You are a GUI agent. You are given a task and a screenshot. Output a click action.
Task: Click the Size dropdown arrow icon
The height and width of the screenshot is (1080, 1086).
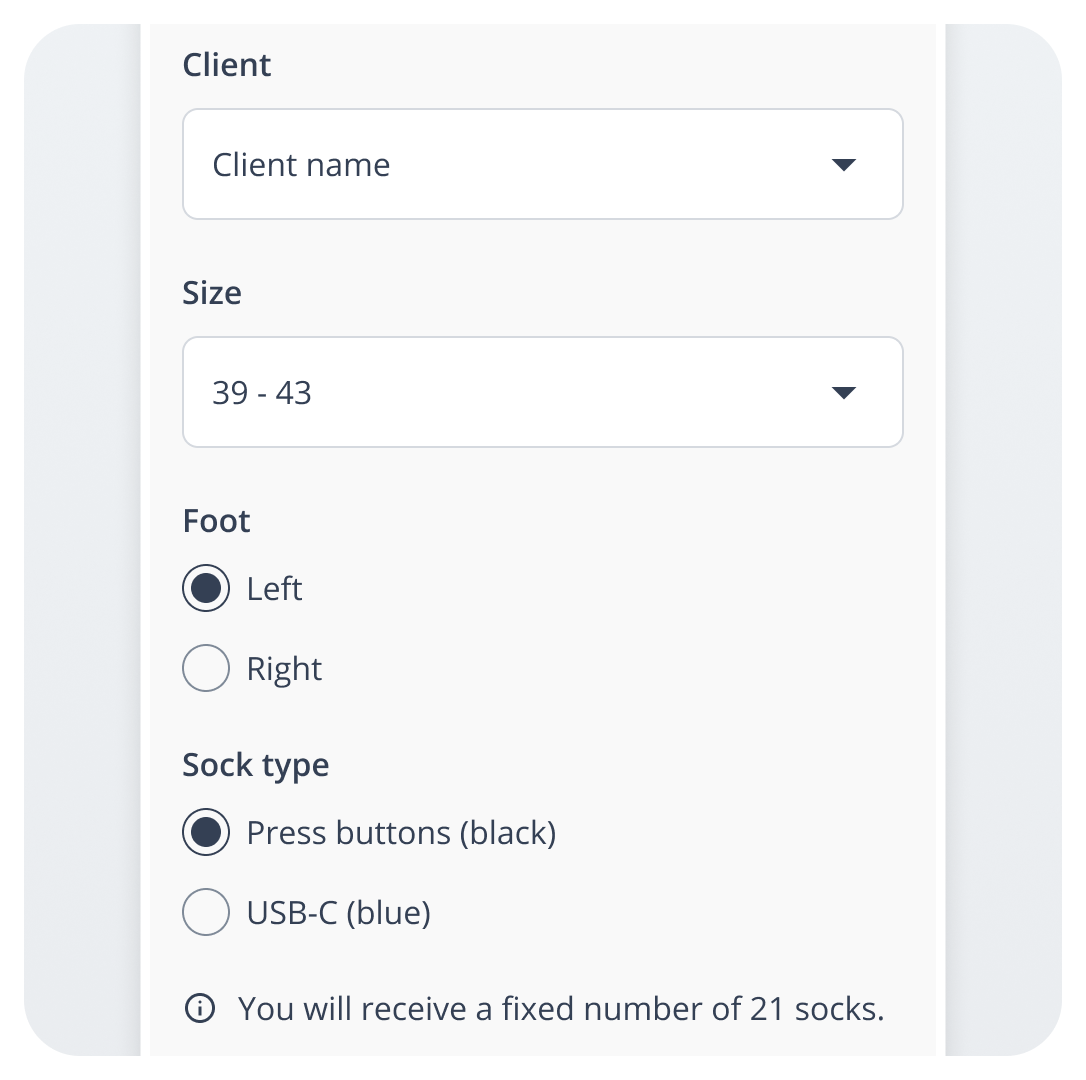point(844,393)
